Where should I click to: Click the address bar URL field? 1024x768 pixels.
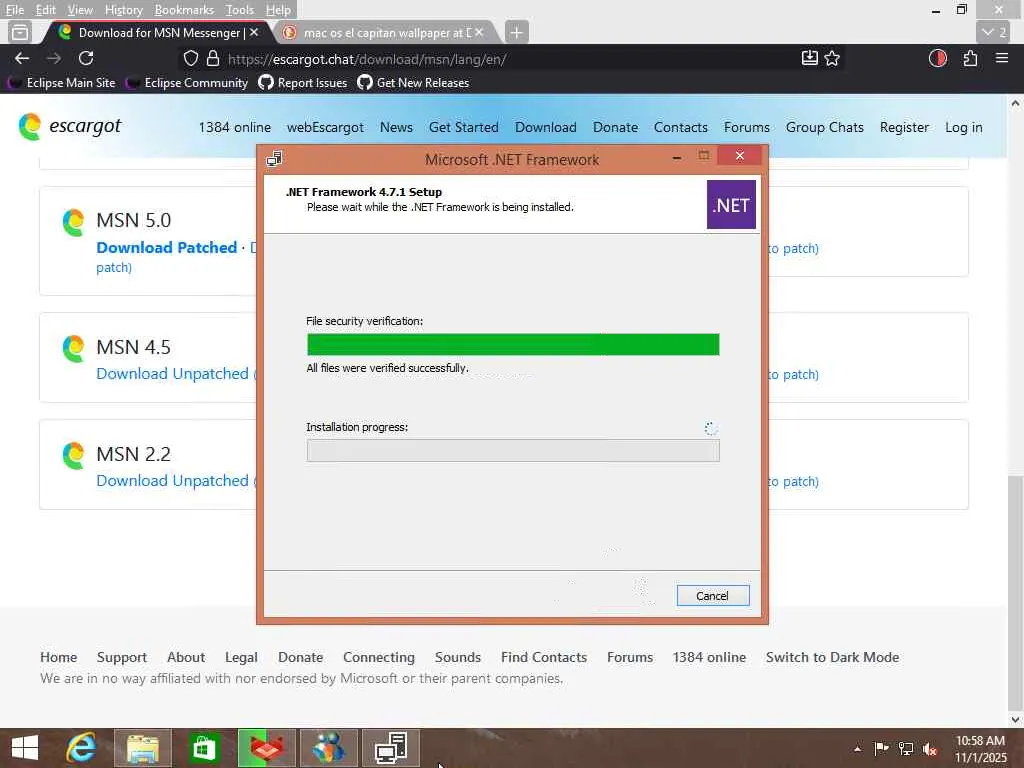[509, 59]
